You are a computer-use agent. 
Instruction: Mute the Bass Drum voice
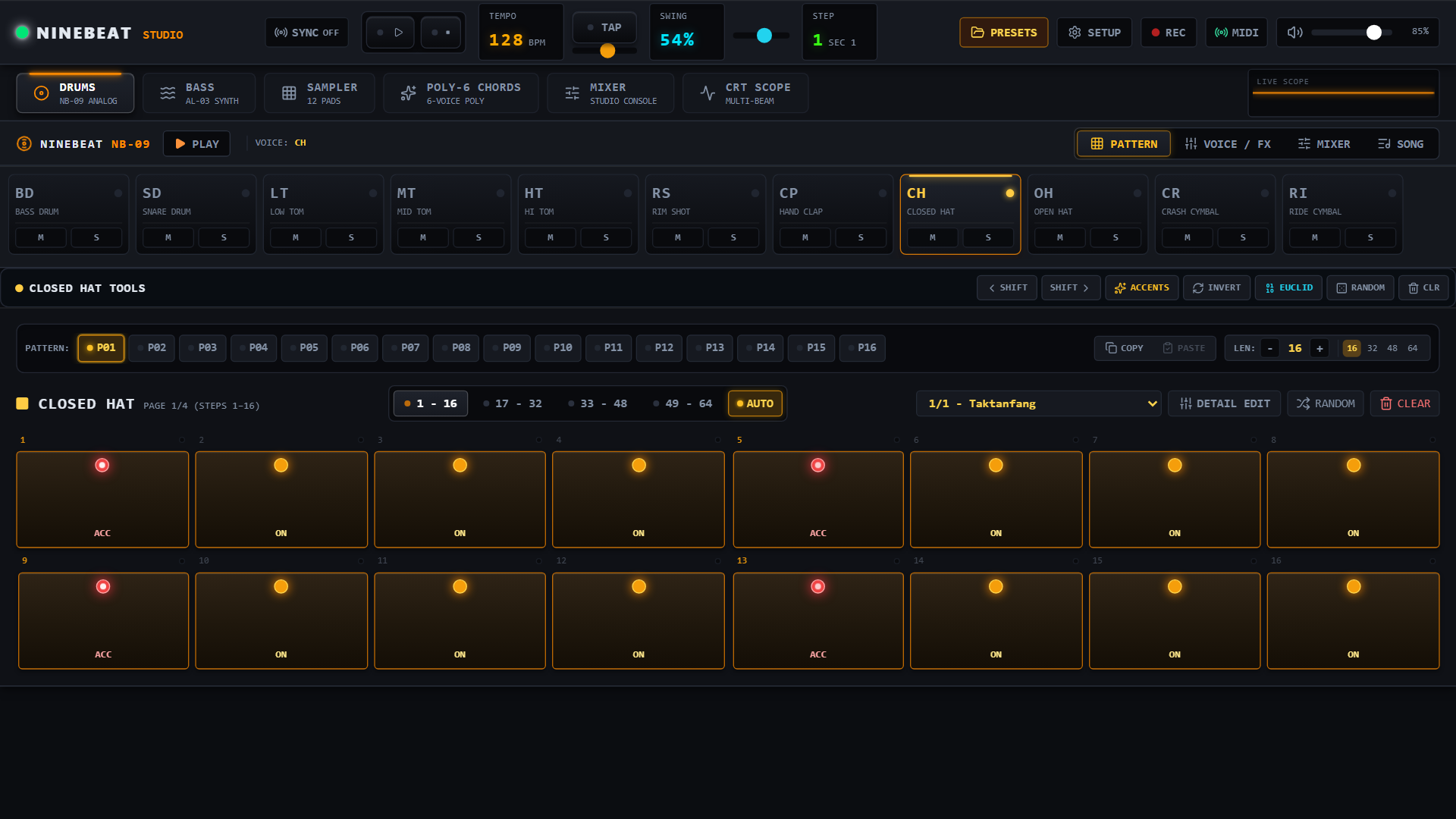point(41,238)
